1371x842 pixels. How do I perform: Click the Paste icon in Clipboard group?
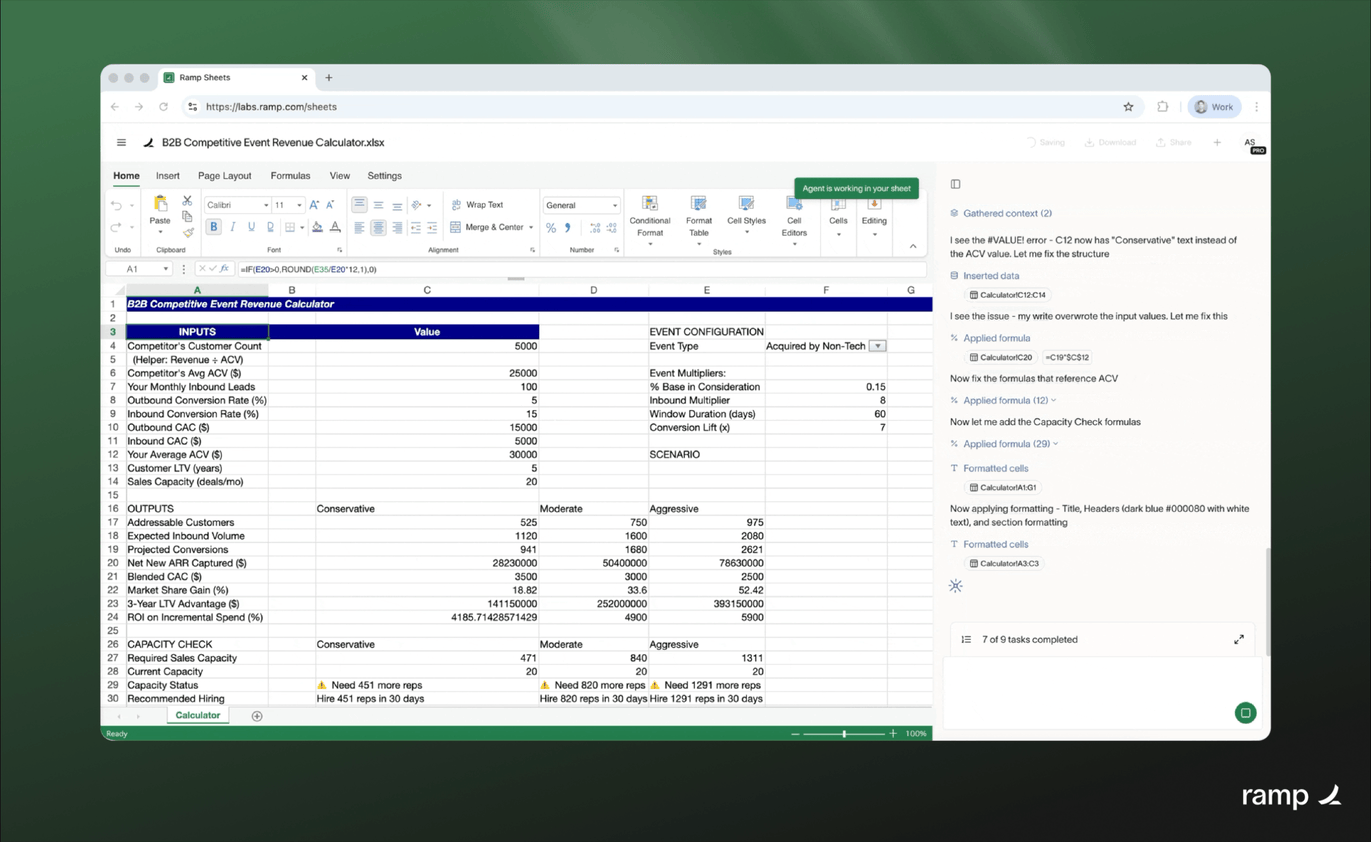(160, 205)
